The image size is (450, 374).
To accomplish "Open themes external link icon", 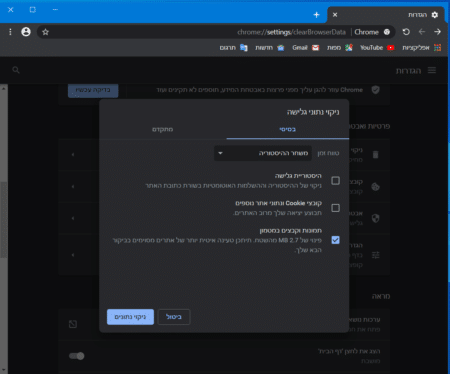I will (x=73, y=324).
